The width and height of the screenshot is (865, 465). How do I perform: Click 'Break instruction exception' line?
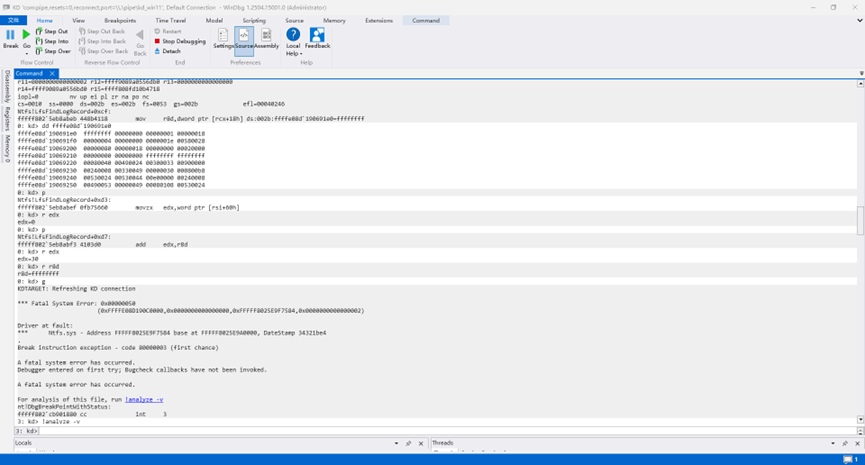pyautogui.click(x=118, y=348)
